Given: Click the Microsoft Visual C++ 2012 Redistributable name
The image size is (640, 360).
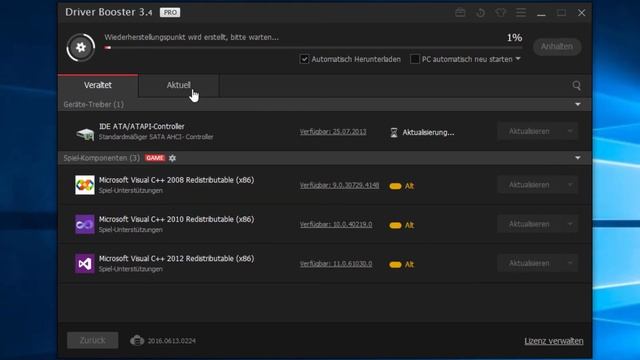Looking at the screenshot, I should point(176,258).
